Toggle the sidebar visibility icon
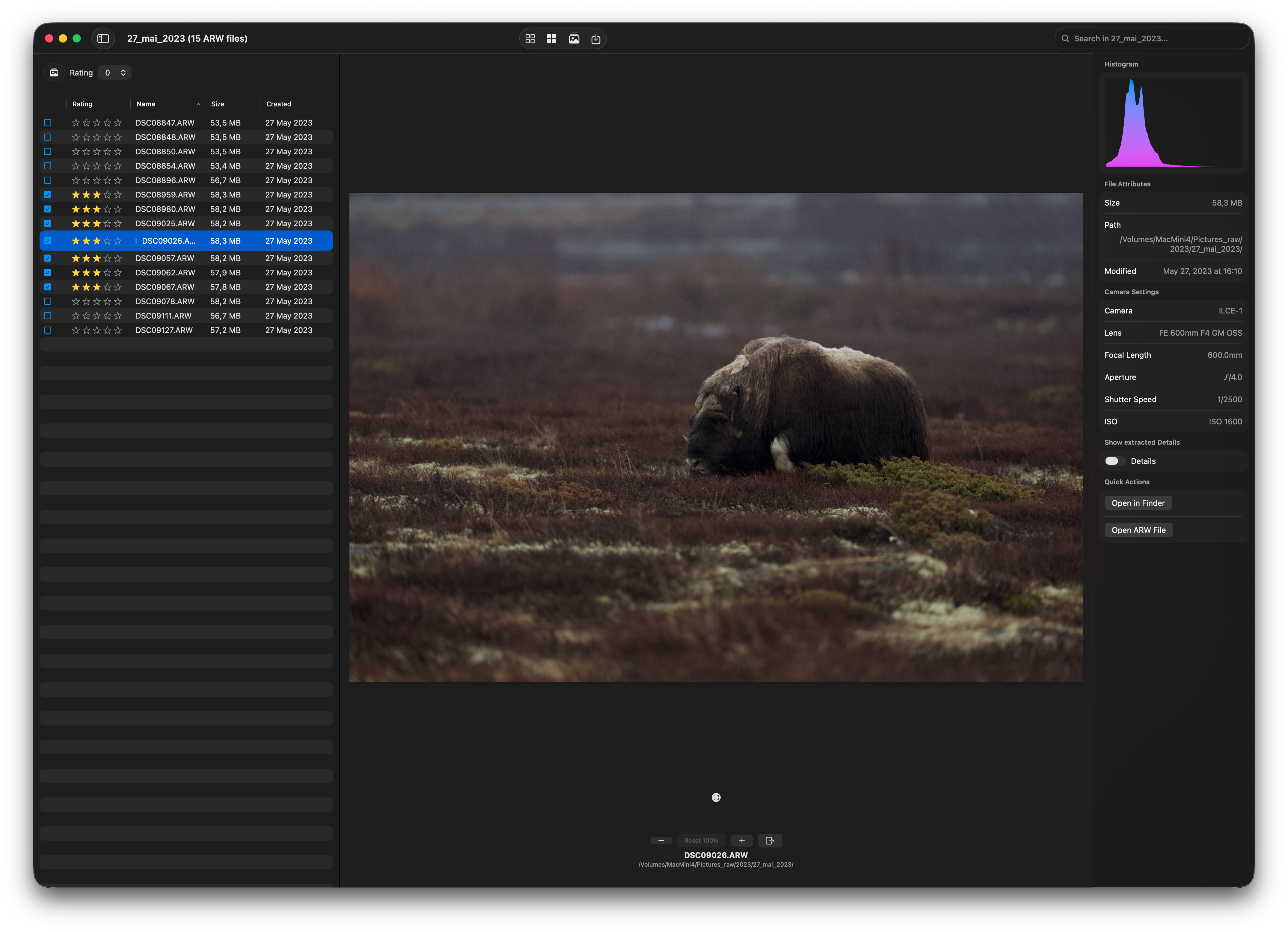Viewport: 1288px width, 932px height. [x=103, y=38]
